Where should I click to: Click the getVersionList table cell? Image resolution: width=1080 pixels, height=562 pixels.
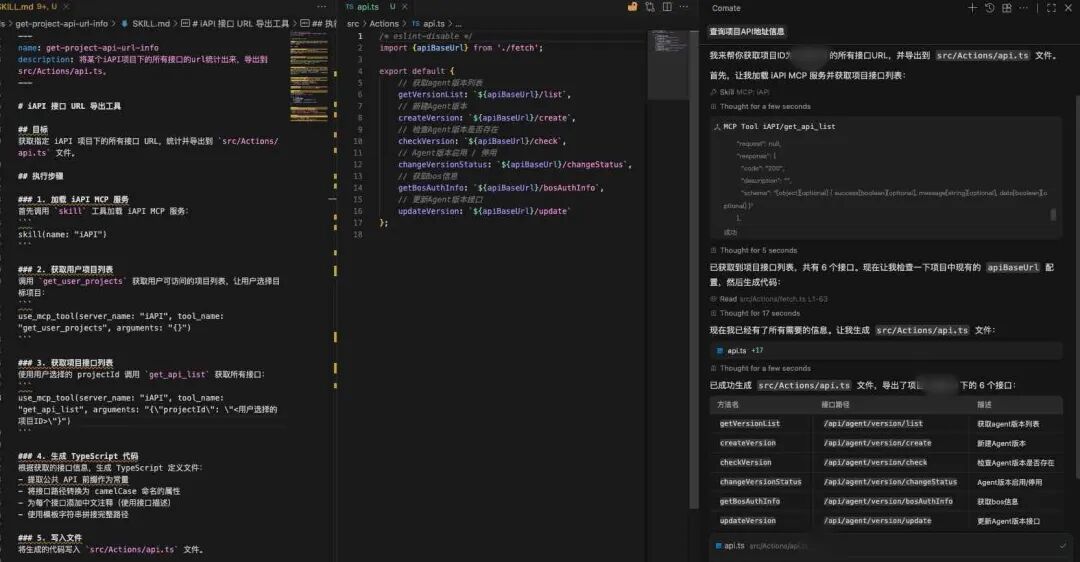pos(750,424)
